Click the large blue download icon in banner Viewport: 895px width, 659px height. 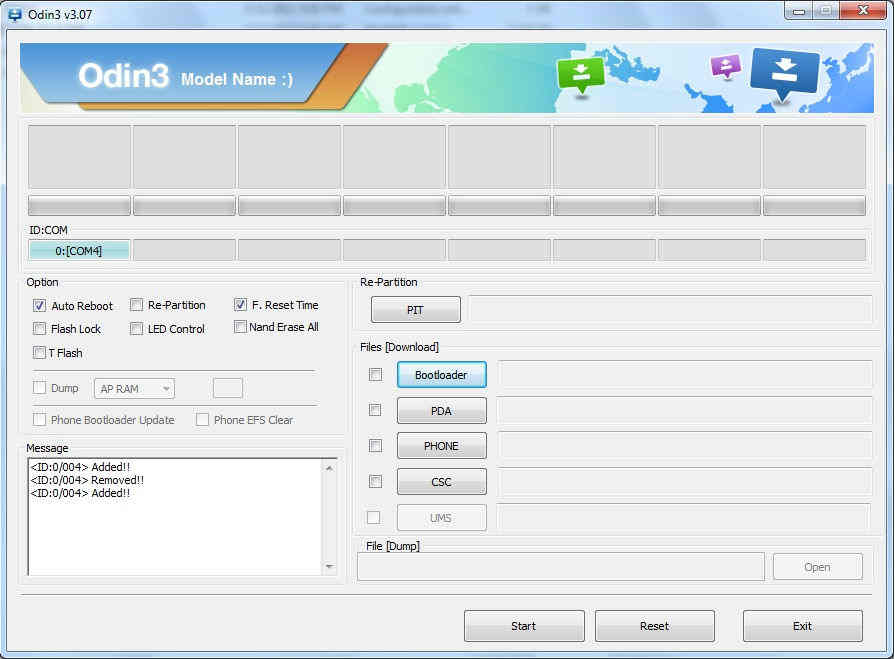[784, 74]
